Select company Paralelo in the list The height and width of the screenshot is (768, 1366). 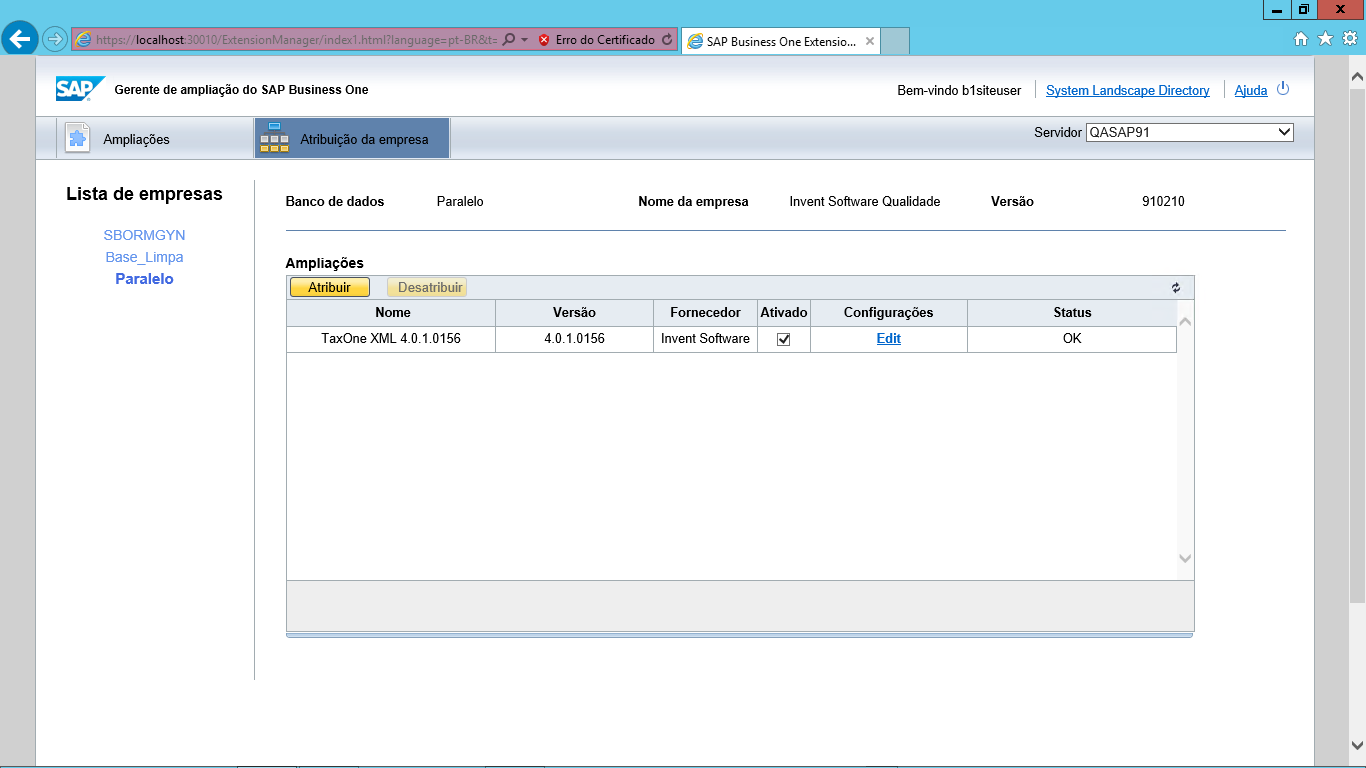point(144,279)
